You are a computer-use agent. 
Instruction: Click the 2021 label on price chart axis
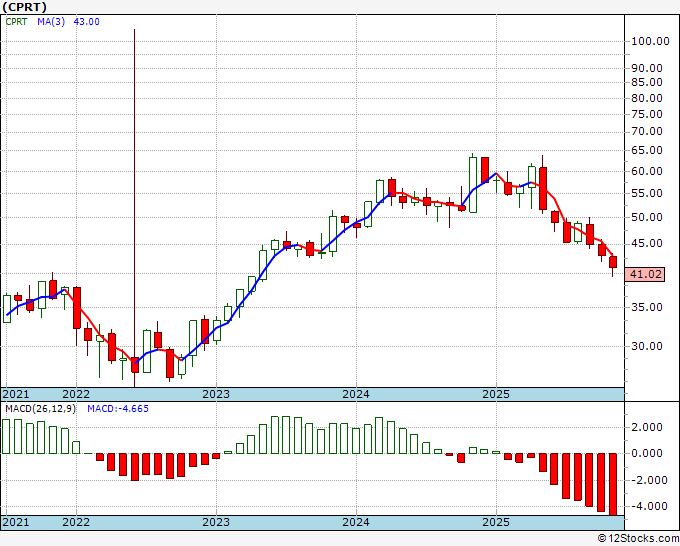(x=16, y=394)
